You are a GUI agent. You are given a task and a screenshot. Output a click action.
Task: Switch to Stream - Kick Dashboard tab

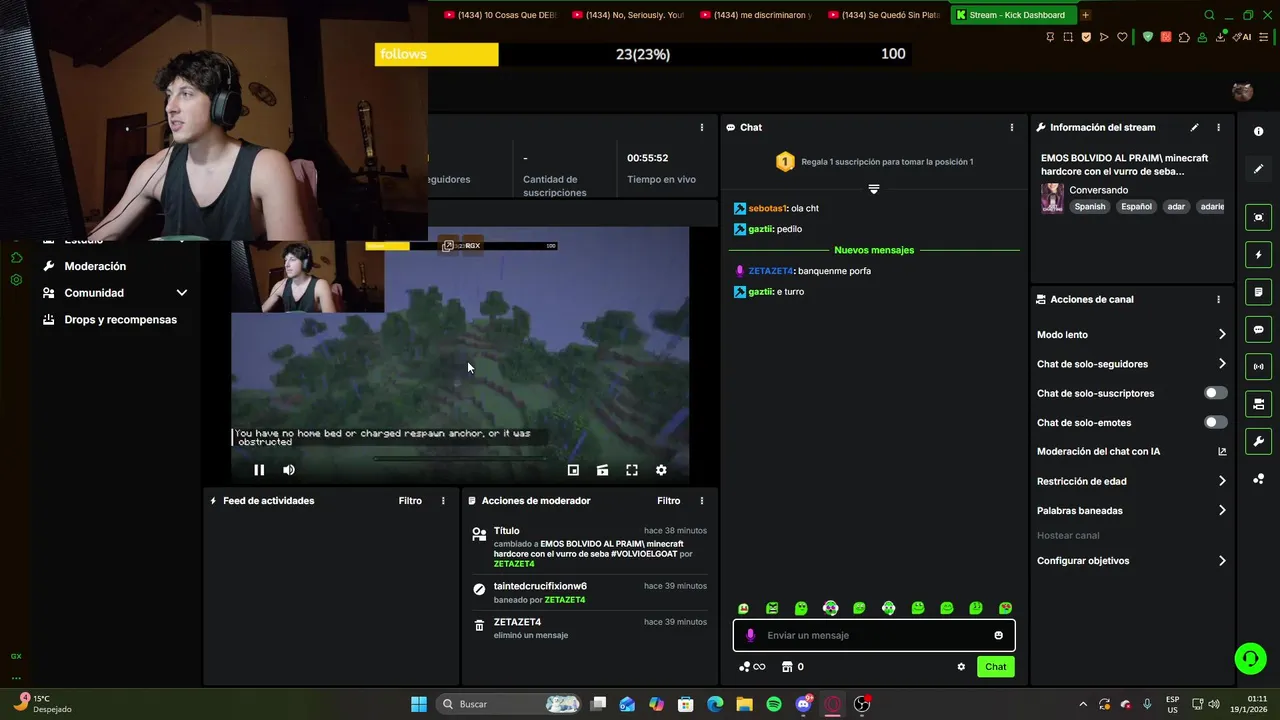tap(1012, 15)
